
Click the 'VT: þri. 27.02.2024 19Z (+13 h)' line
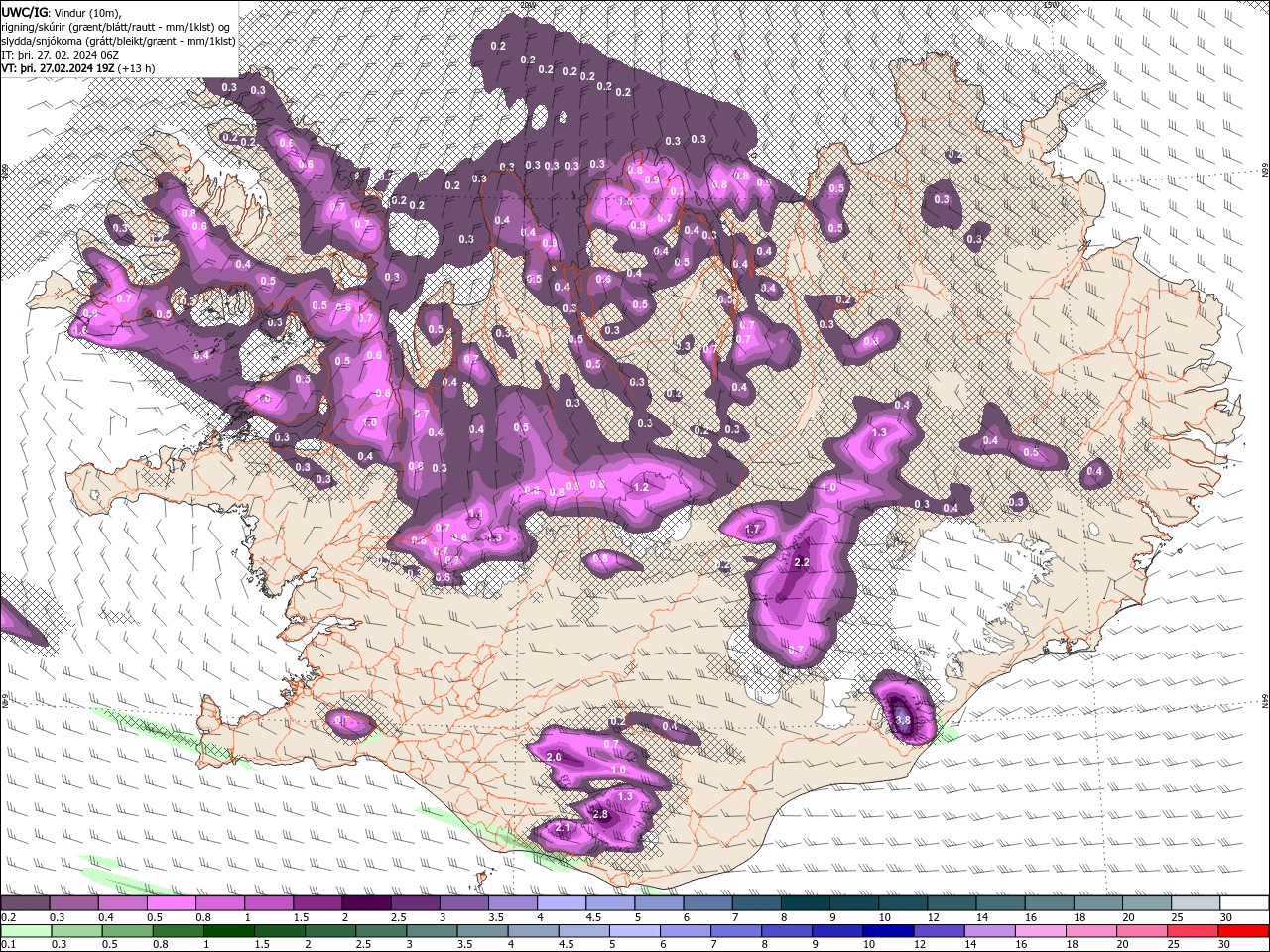click(78, 68)
